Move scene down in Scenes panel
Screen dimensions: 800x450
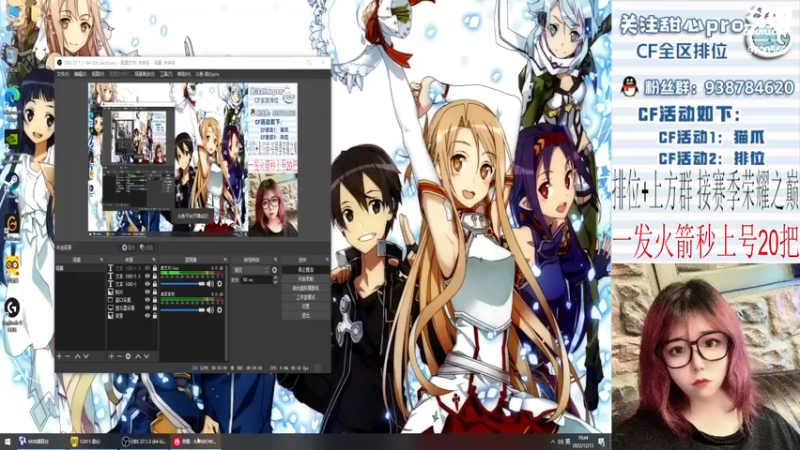86,356
